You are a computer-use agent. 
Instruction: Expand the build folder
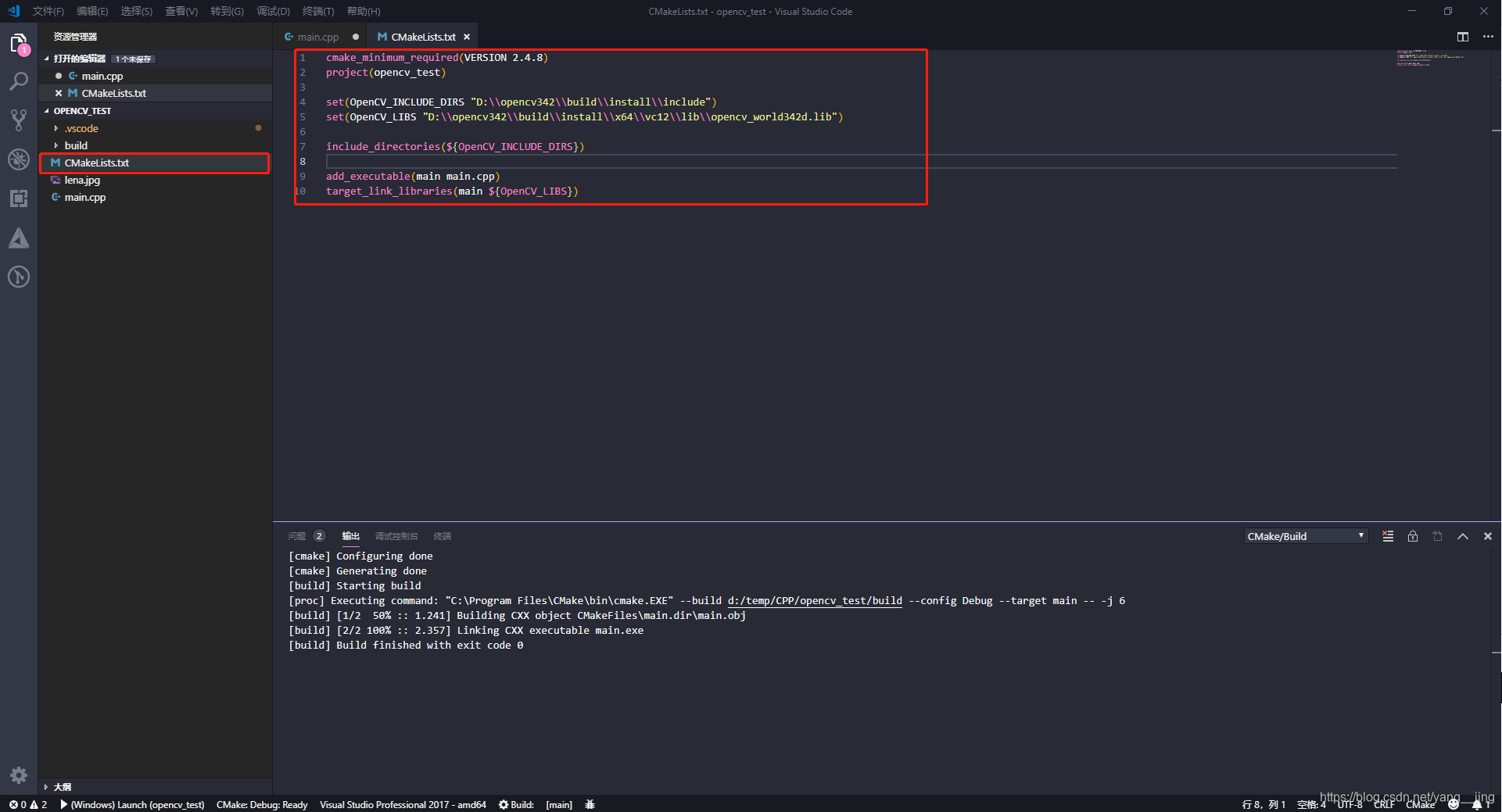(x=76, y=145)
